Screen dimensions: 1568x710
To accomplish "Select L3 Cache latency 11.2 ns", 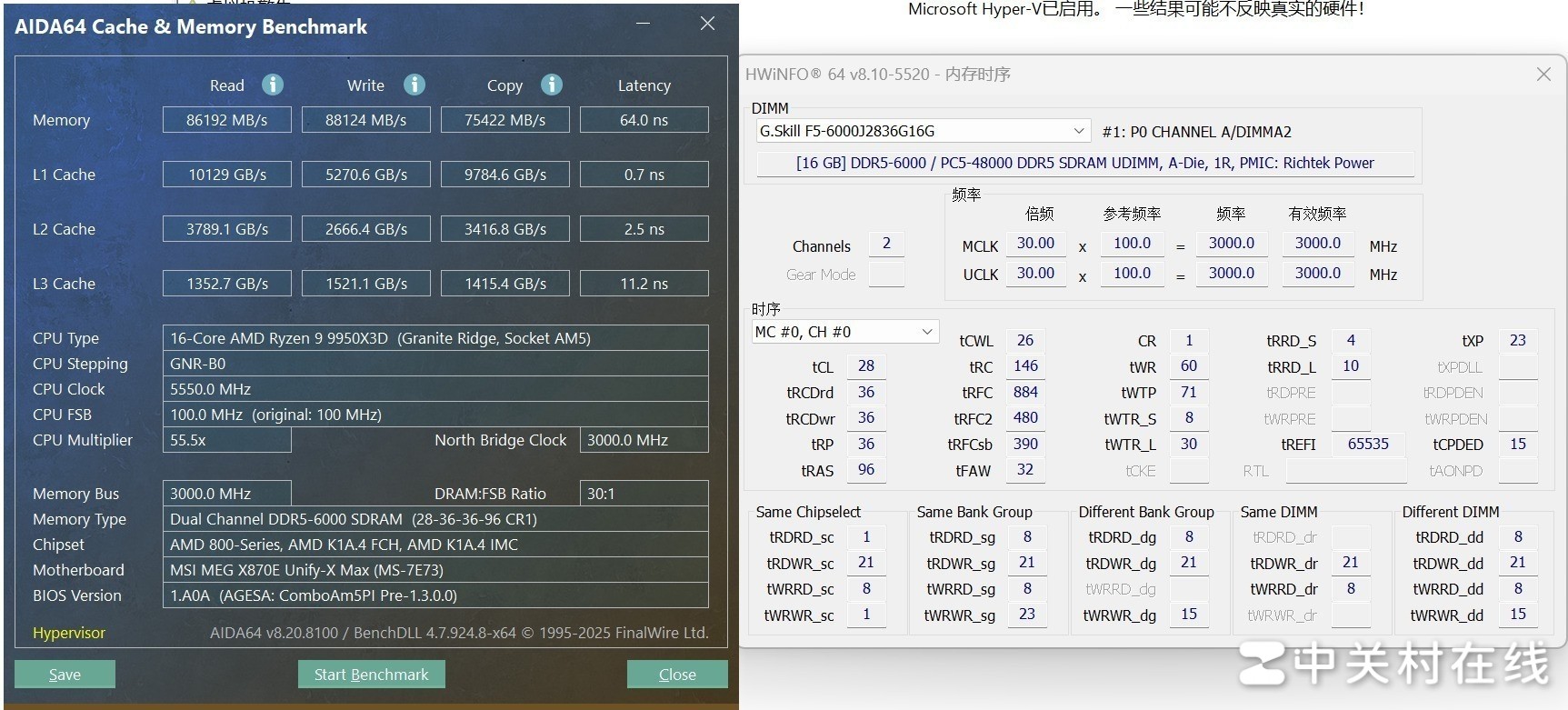I will (x=644, y=284).
